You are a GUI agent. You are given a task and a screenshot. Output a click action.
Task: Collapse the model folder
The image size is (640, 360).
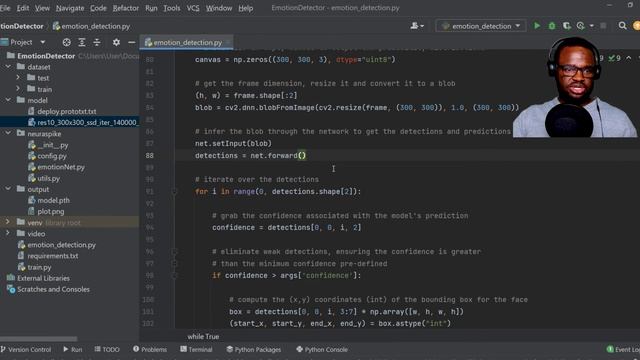pos(8,100)
